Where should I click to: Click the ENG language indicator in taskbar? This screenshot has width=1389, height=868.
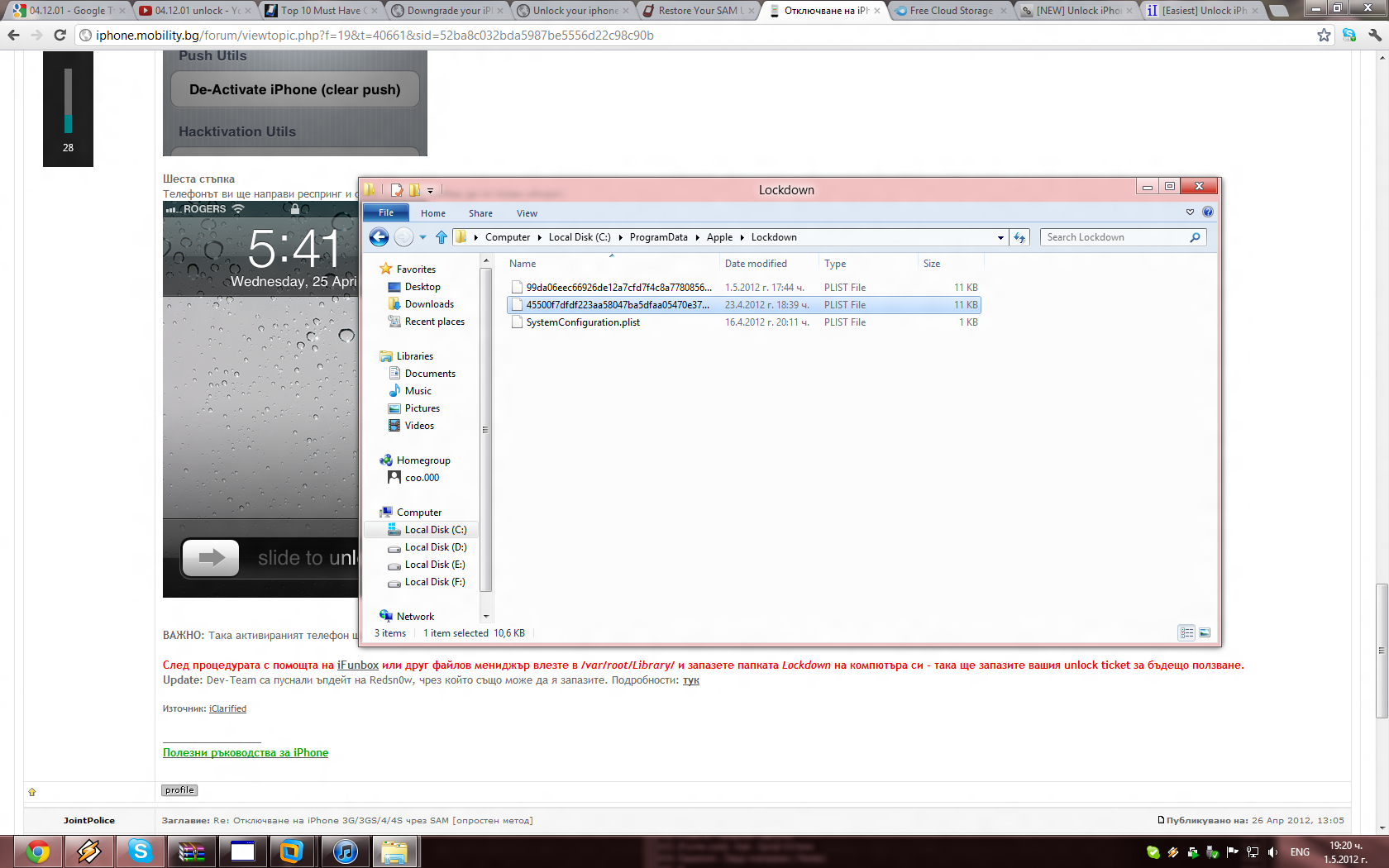coord(1300,852)
